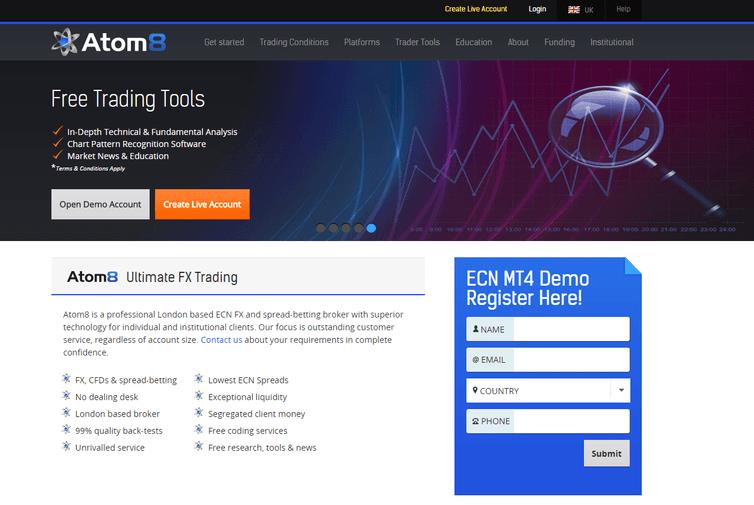Click the 'Lowest ECN Spreads' text

pyautogui.click(x=248, y=380)
